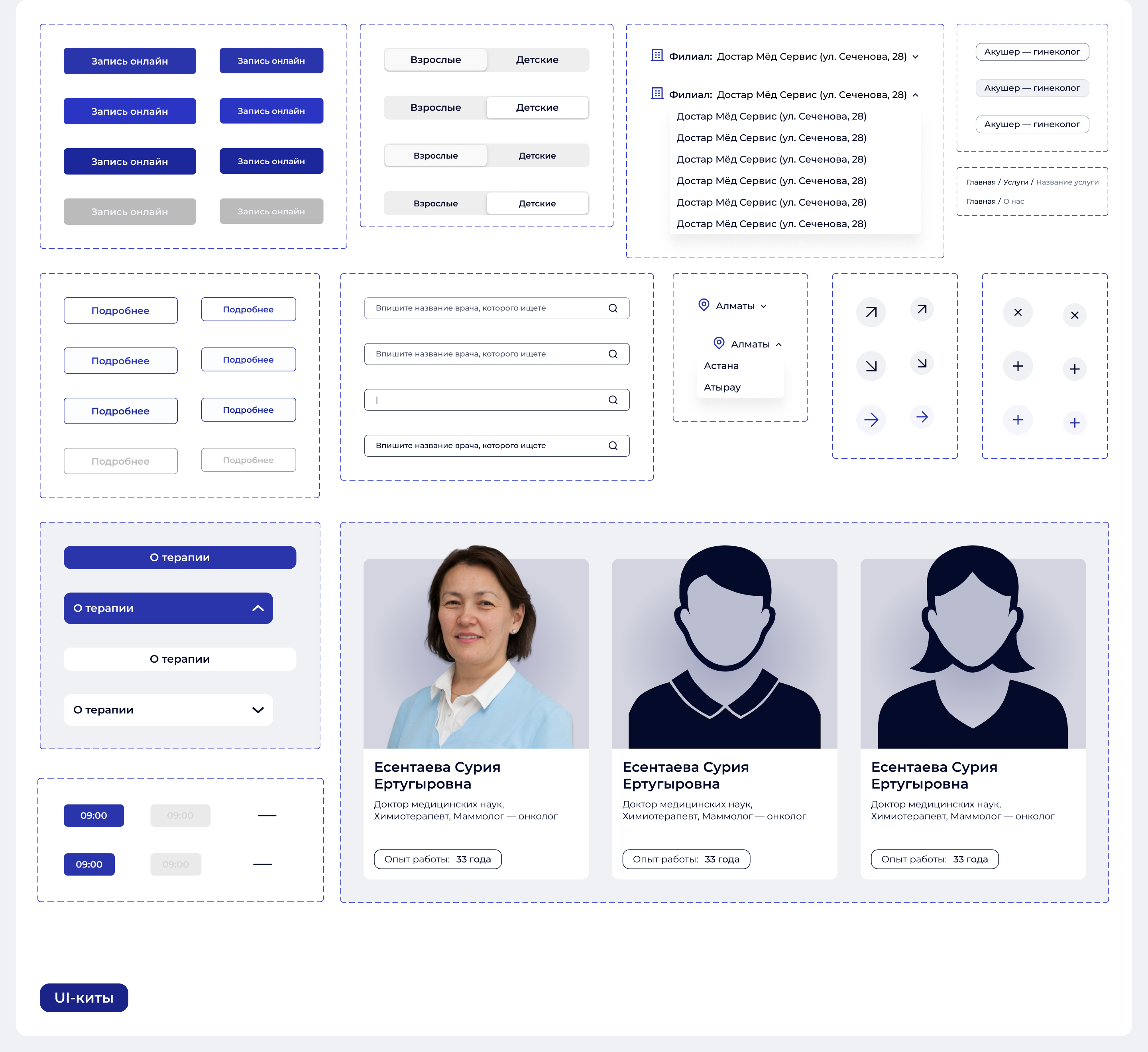Viewport: 1148px width, 1052px height.
Task: Select Детские in the top segmented toggle
Action: 537,60
